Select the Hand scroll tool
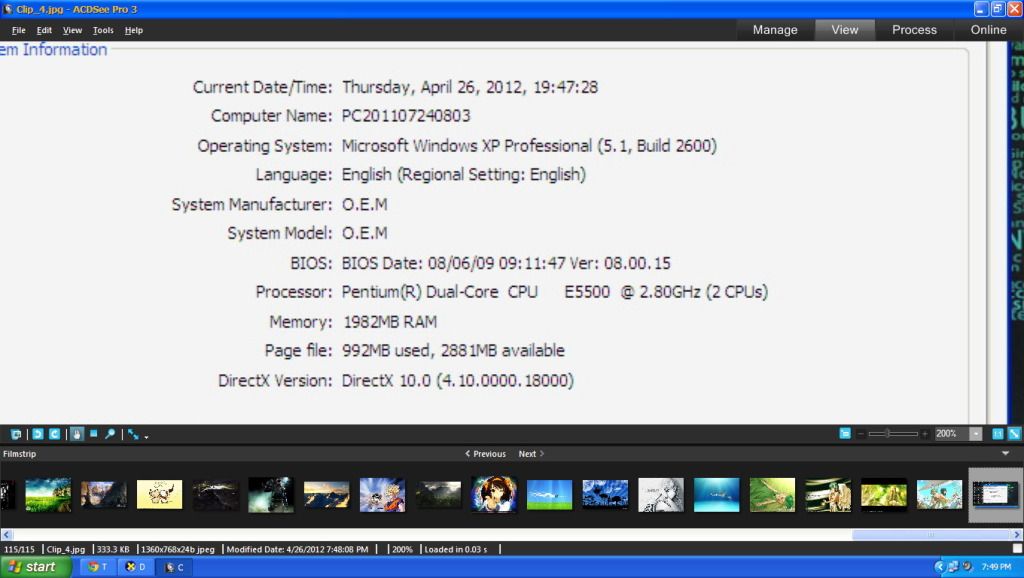Image resolution: width=1024 pixels, height=578 pixels. pyautogui.click(x=77, y=434)
